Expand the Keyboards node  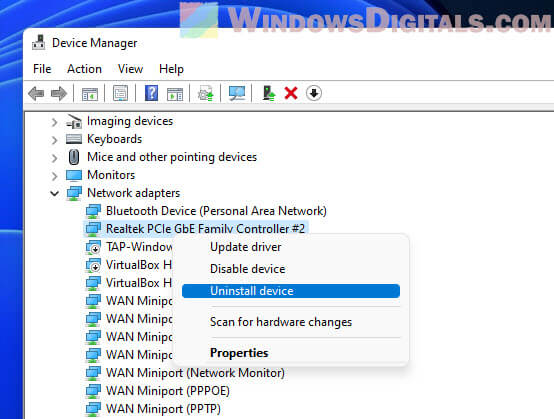pyautogui.click(x=54, y=140)
